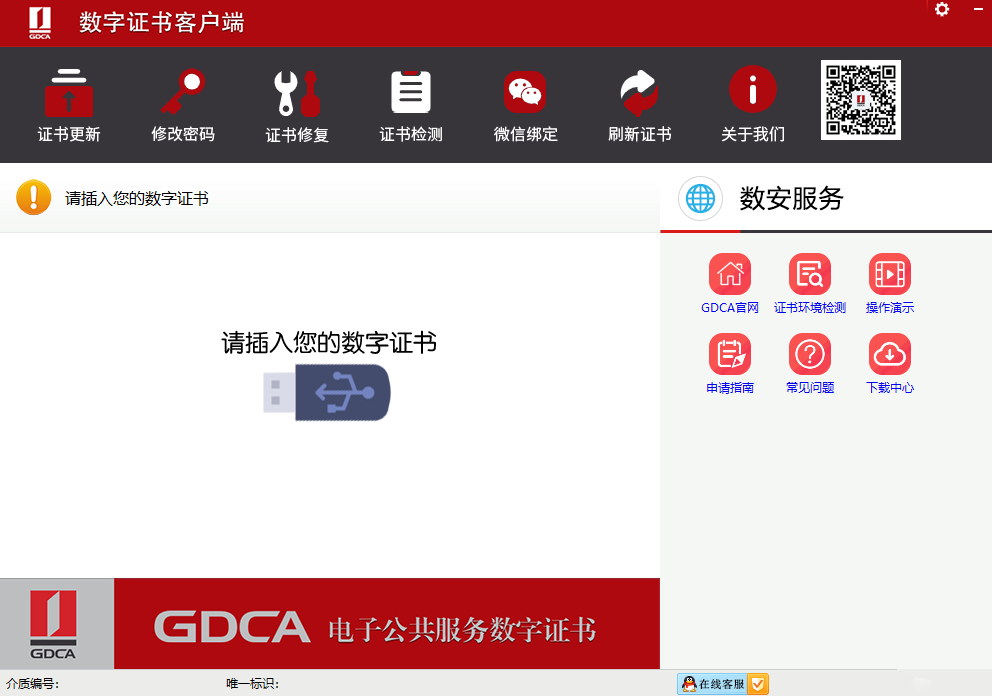Click the 数字证书客户端 title text
This screenshot has height=696, width=992.
[x=161, y=23]
